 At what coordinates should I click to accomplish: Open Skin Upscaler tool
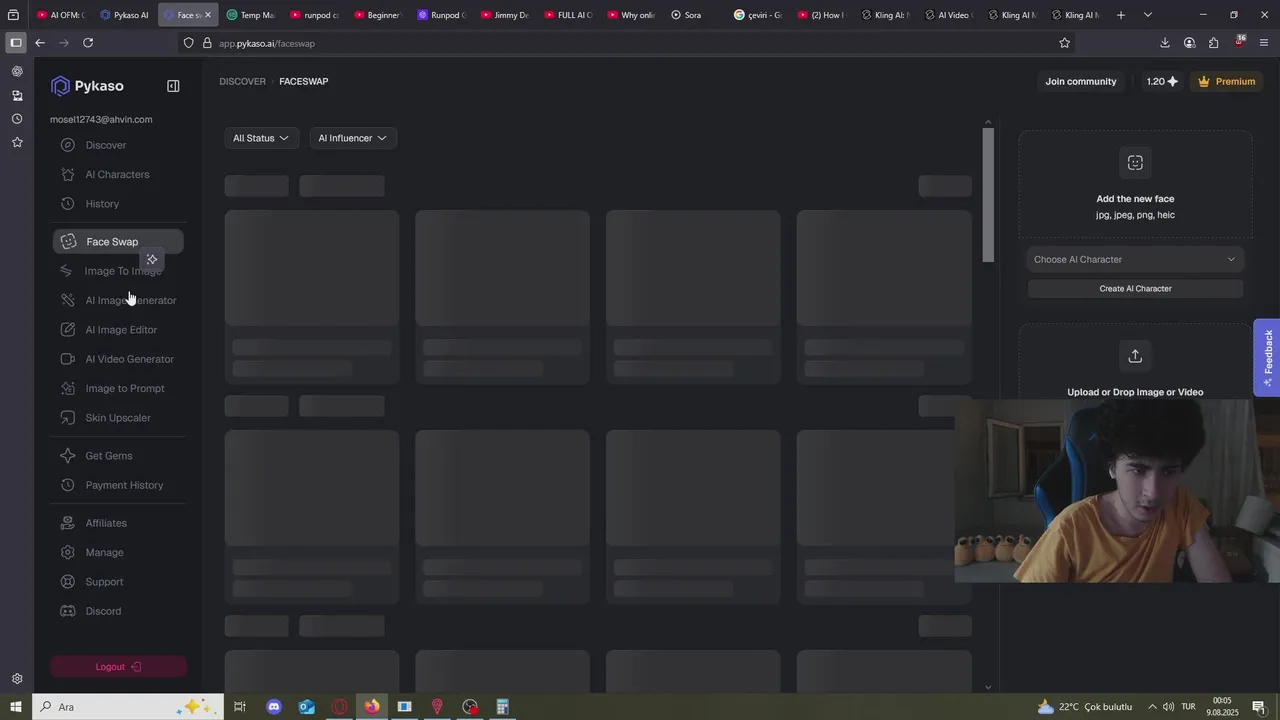(x=118, y=418)
